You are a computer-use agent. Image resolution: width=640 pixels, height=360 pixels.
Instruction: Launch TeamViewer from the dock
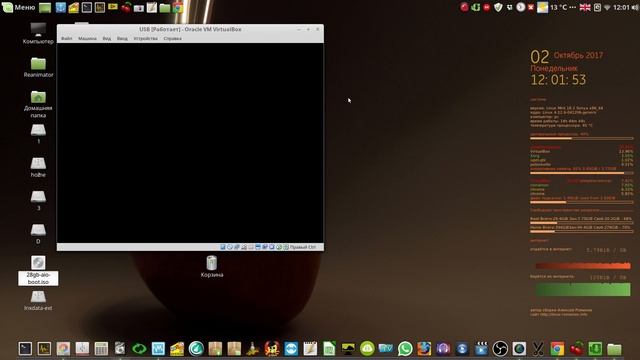(x=291, y=349)
